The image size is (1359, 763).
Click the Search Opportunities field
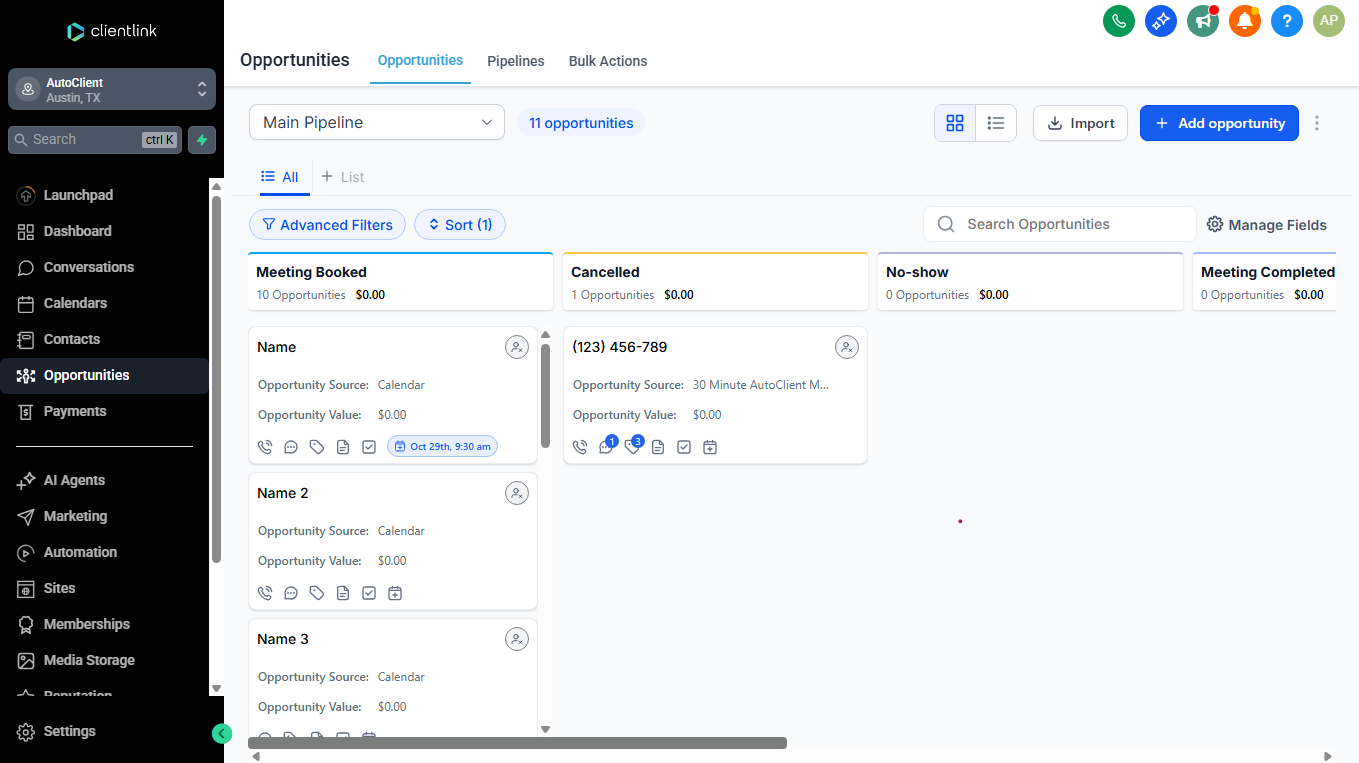point(1070,224)
